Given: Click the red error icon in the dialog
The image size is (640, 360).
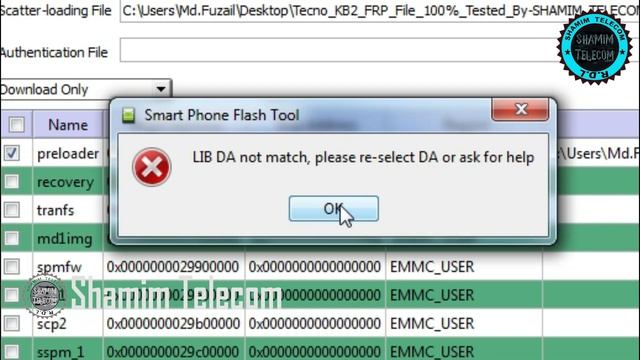Looking at the screenshot, I should [151, 167].
